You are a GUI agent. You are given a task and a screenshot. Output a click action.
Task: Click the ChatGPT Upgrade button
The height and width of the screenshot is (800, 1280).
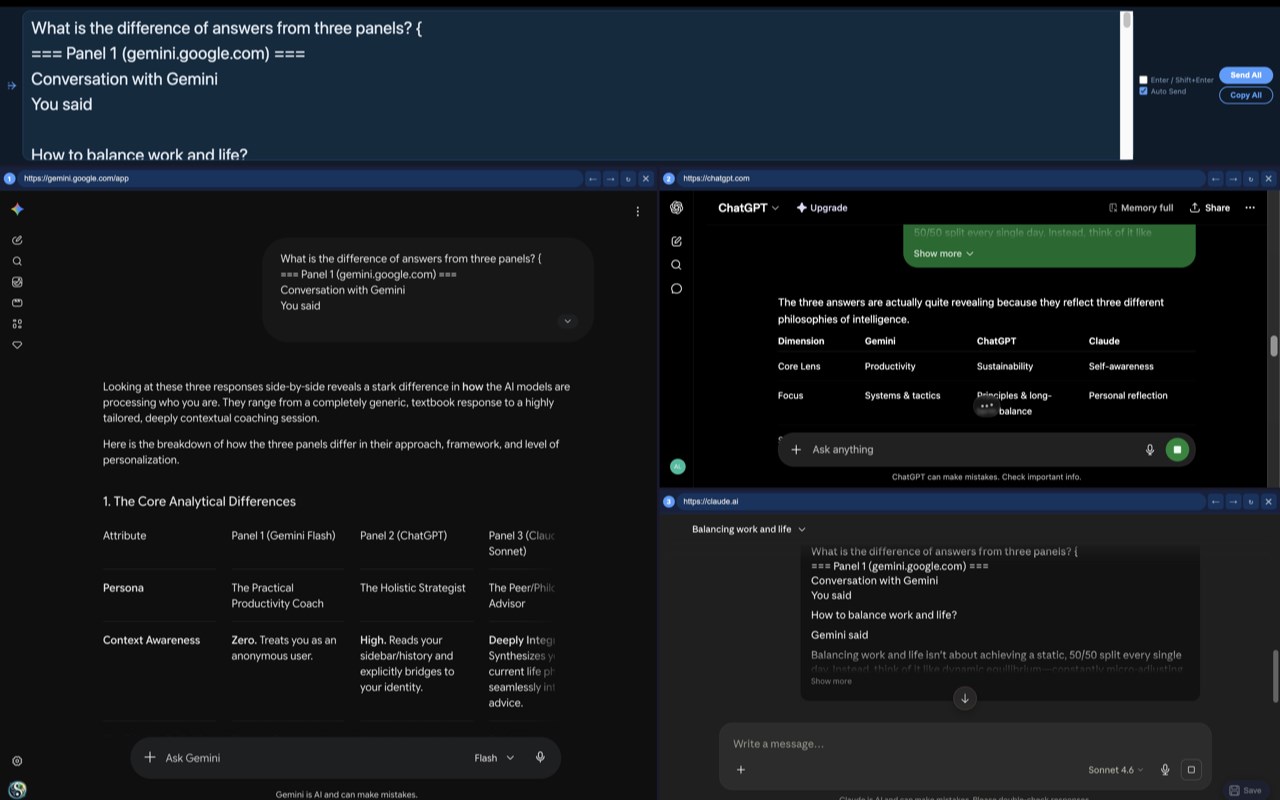pos(822,208)
